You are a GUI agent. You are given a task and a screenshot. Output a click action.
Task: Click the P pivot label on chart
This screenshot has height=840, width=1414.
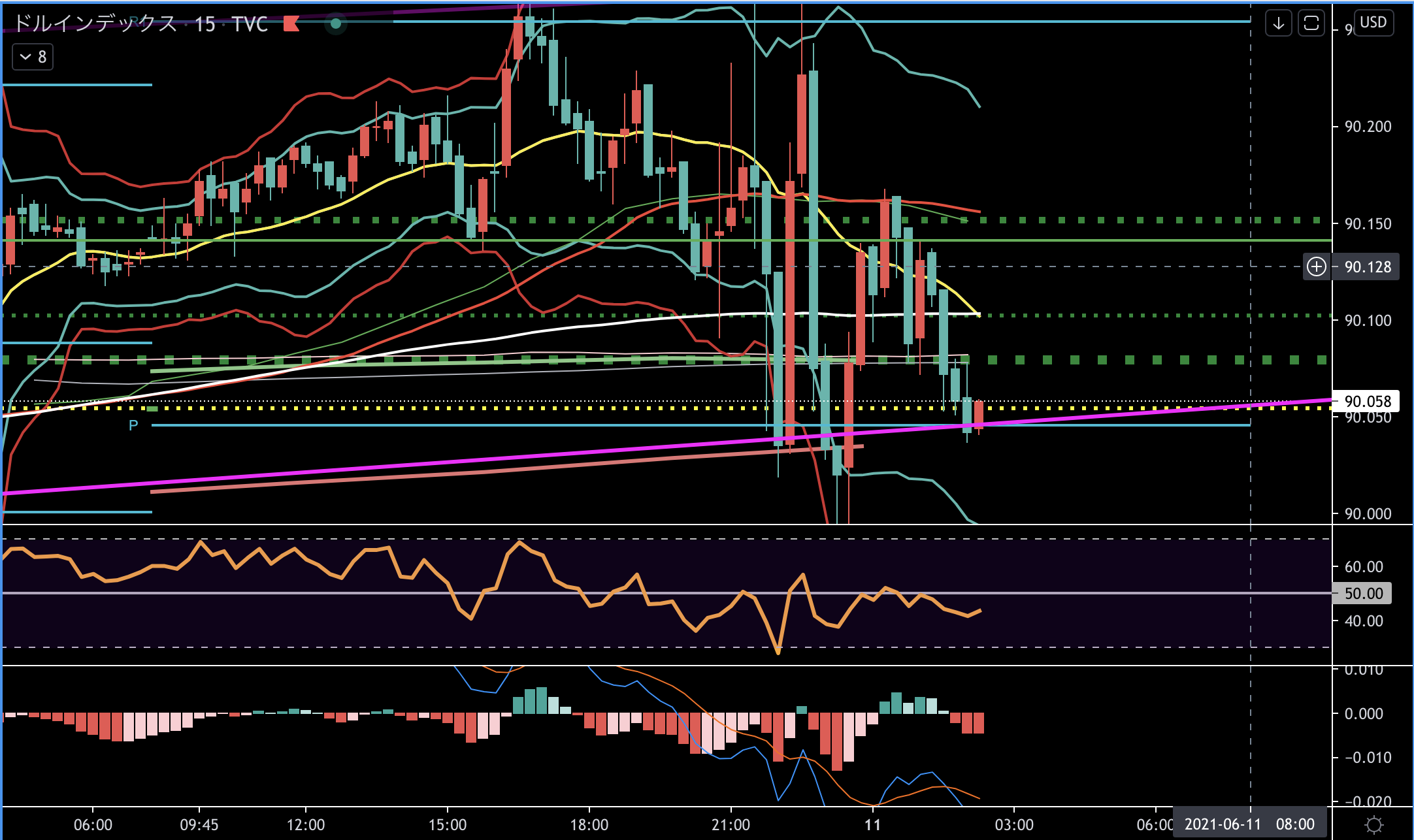point(133,426)
